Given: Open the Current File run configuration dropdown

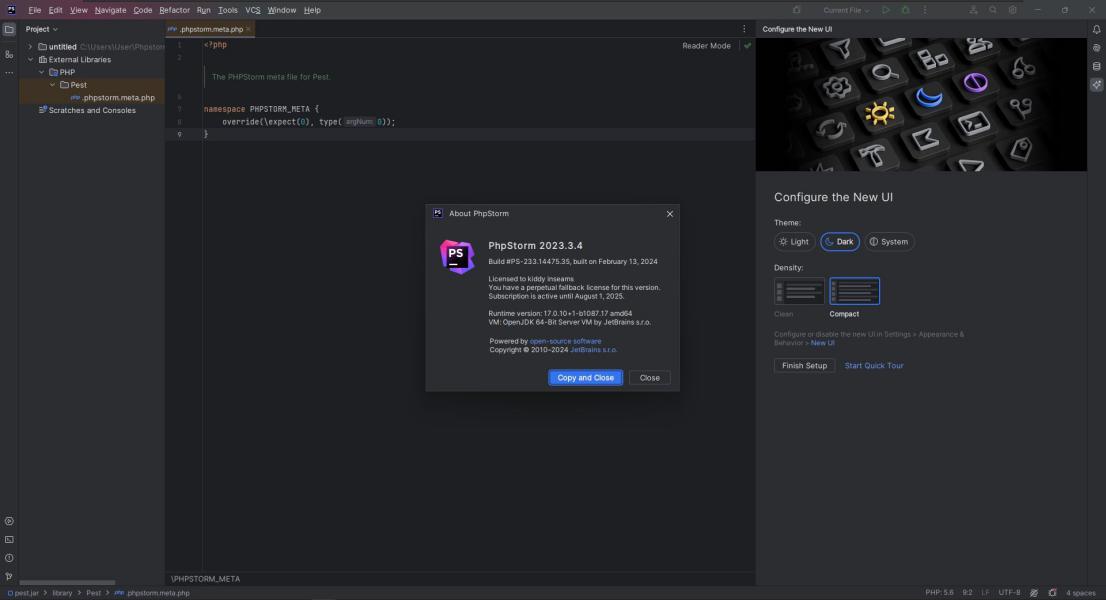Looking at the screenshot, I should click(846, 10).
